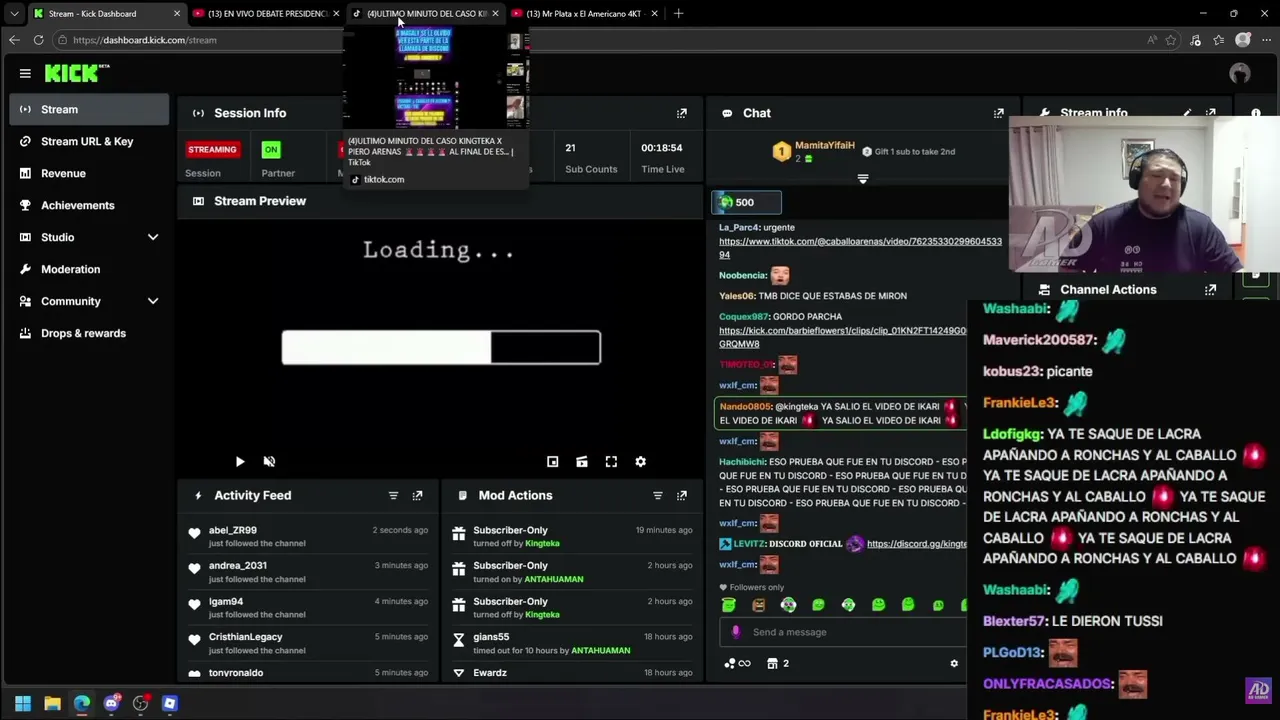Image resolution: width=1280 pixels, height=720 pixels.
Task: Open the Moderation page
Action: [89, 269]
